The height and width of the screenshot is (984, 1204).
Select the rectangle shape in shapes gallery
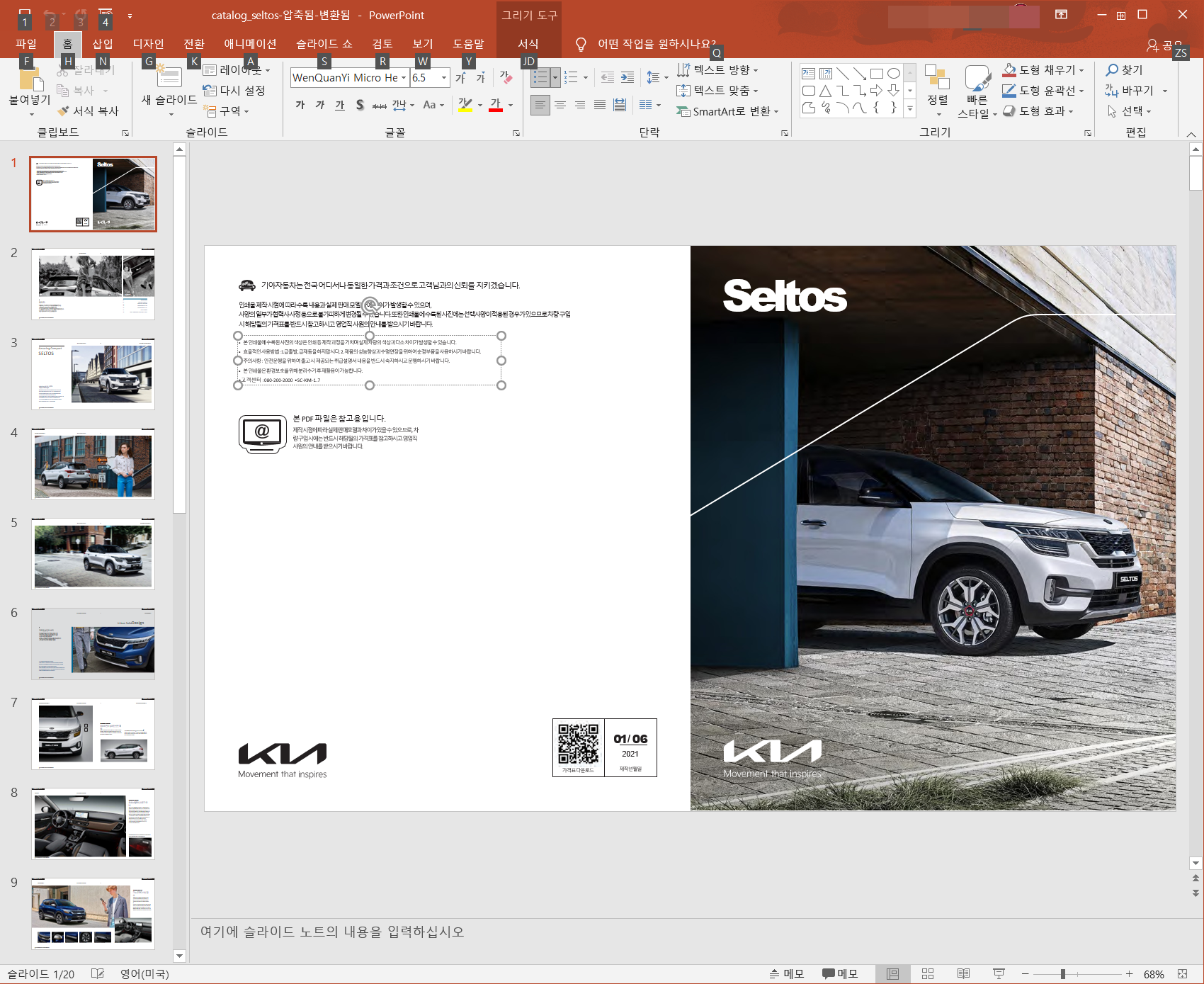[877, 74]
